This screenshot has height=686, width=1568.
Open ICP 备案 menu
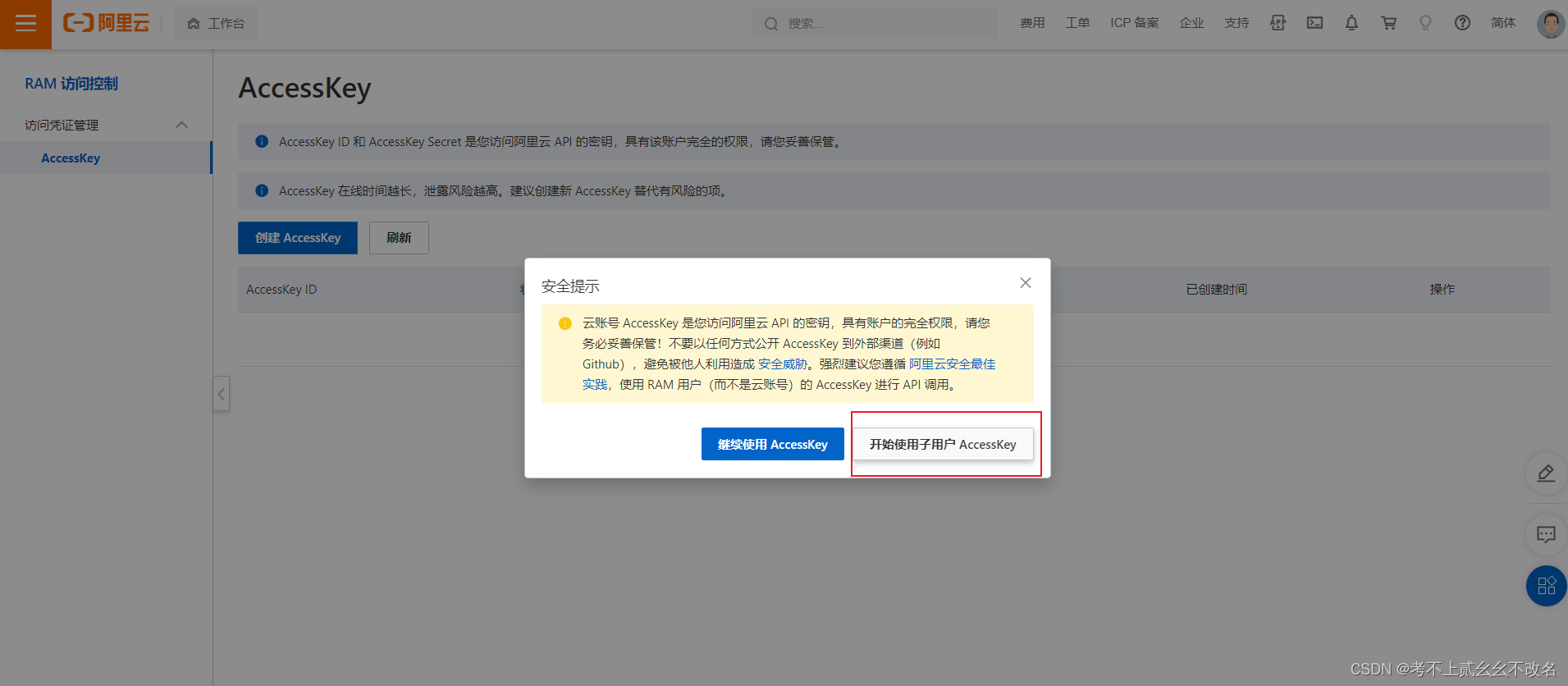1135,23
